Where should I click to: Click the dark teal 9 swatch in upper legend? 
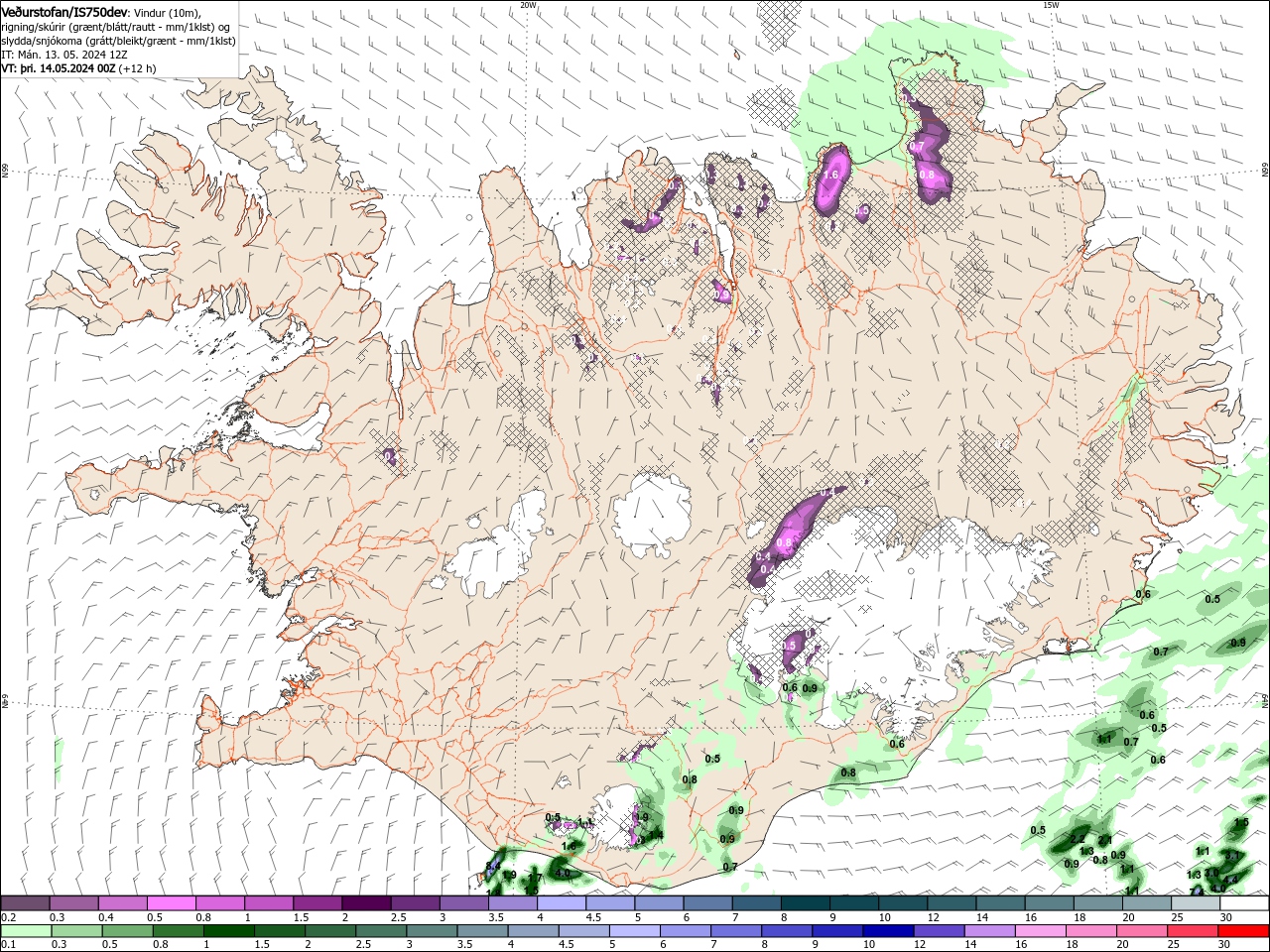click(854, 903)
